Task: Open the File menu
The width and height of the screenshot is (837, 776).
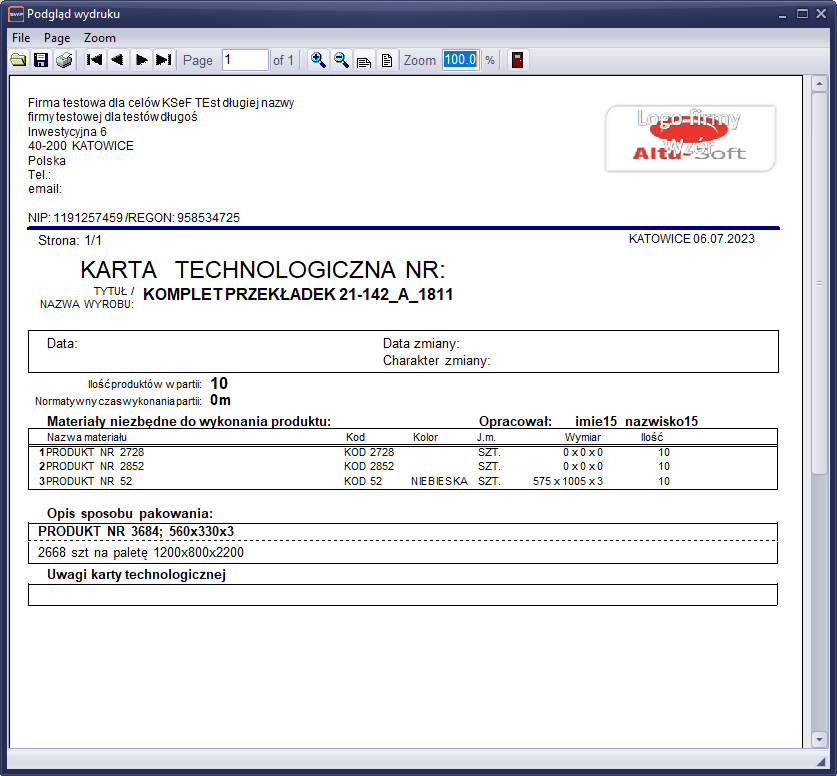Action: (x=21, y=37)
